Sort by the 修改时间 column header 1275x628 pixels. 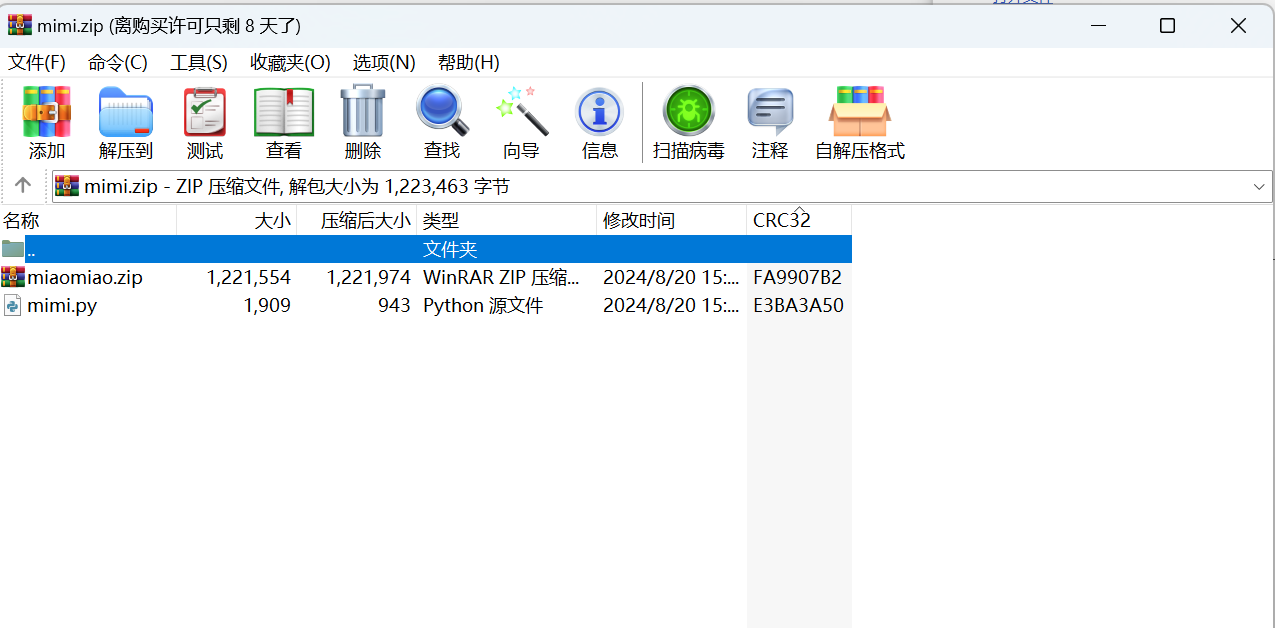(672, 221)
